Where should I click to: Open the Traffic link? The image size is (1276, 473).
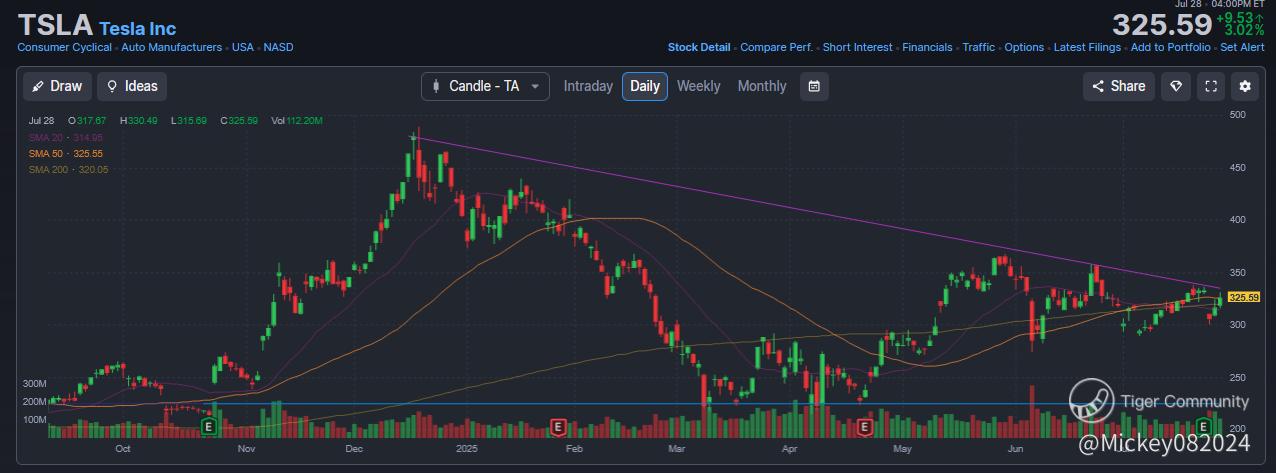(978, 47)
